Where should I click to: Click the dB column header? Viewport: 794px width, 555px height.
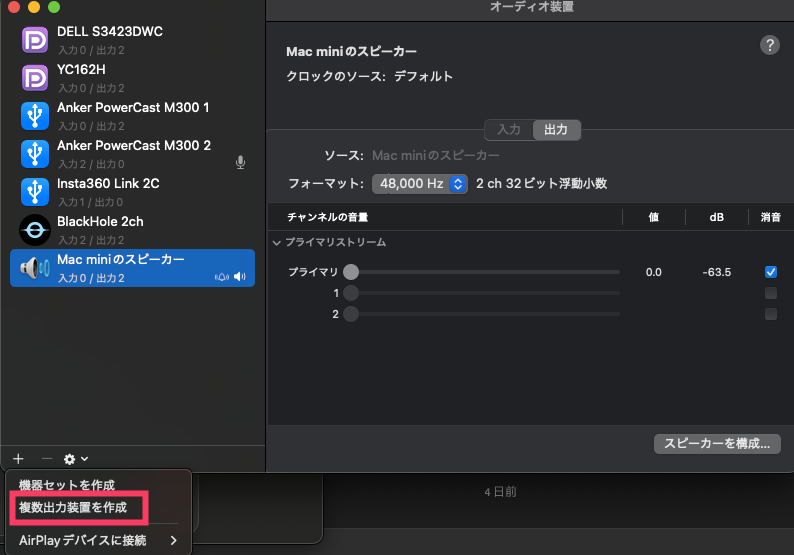click(x=717, y=217)
